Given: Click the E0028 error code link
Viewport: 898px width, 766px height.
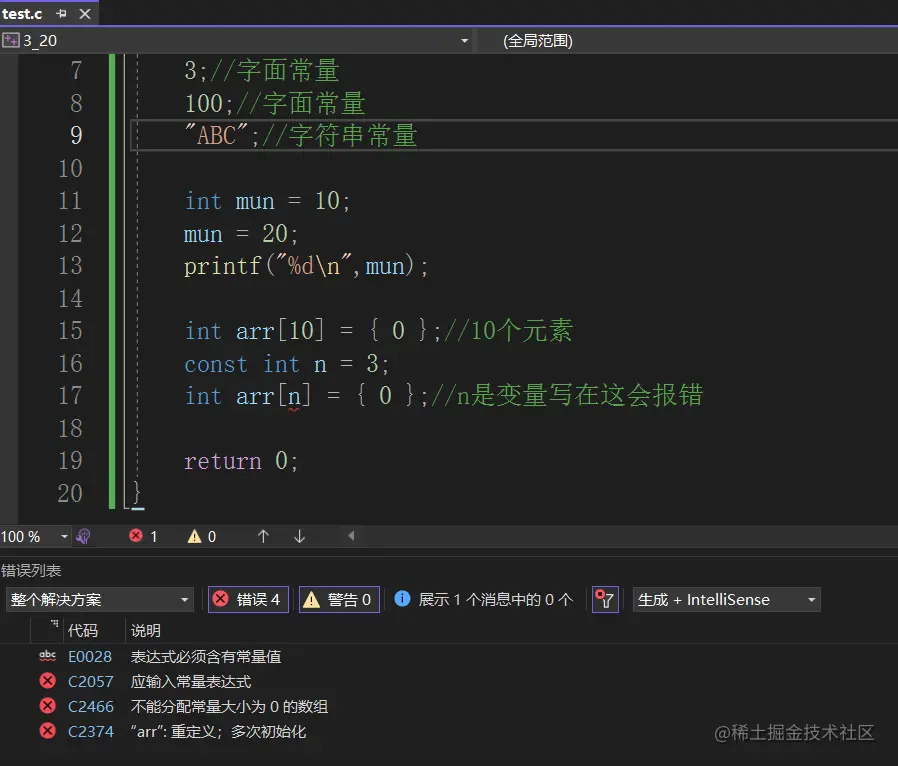Looking at the screenshot, I should [88, 657].
